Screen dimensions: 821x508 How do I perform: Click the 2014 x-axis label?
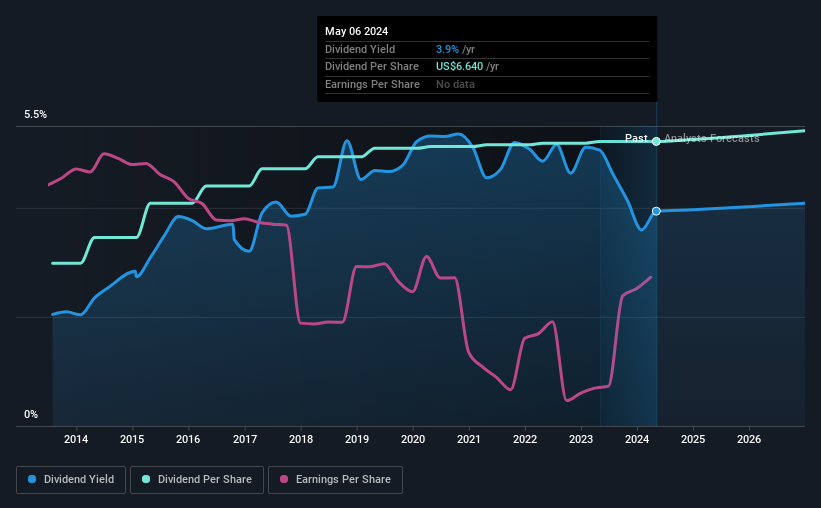[x=76, y=439]
